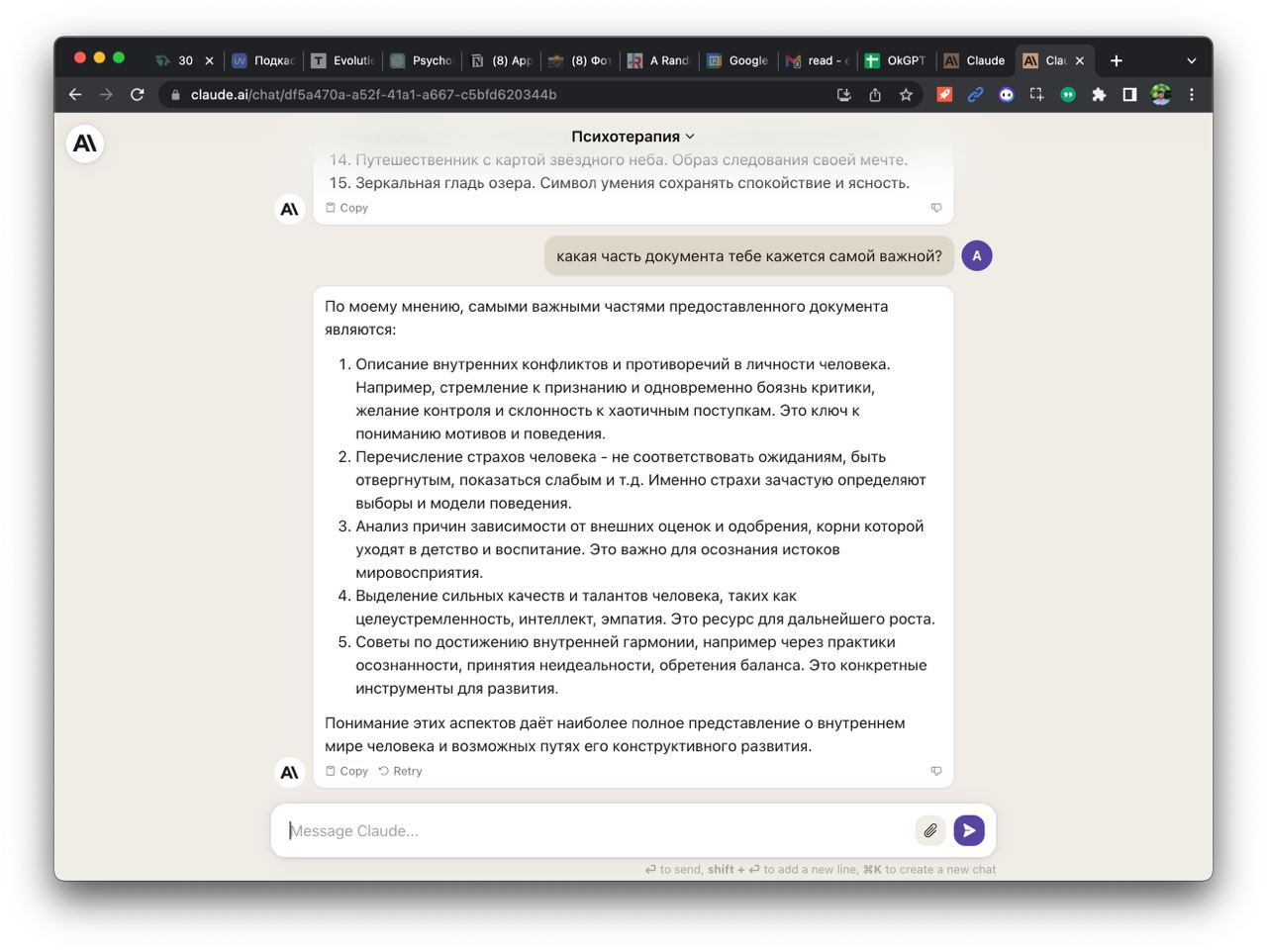
Task: Switch to the Psycho tab
Action: click(x=422, y=60)
